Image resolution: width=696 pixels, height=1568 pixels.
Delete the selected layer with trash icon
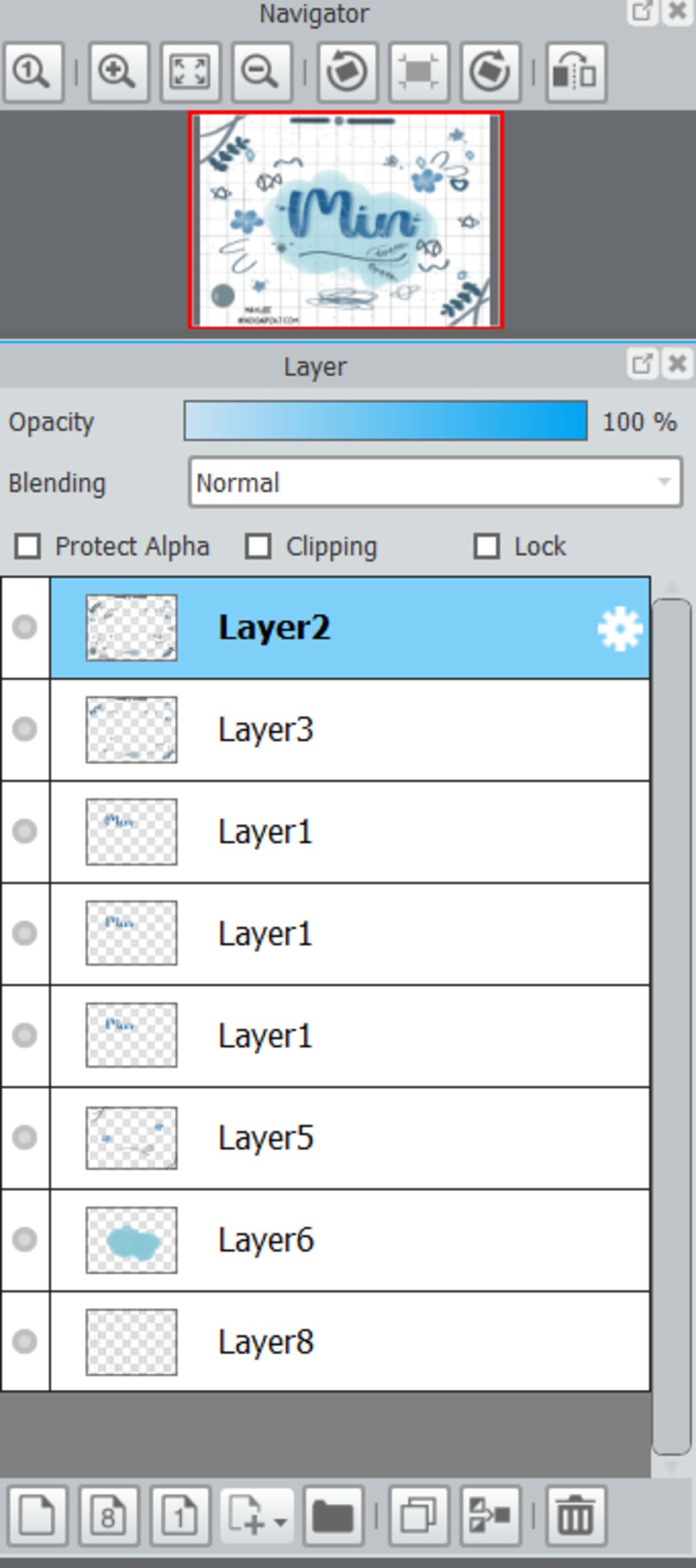click(576, 1516)
